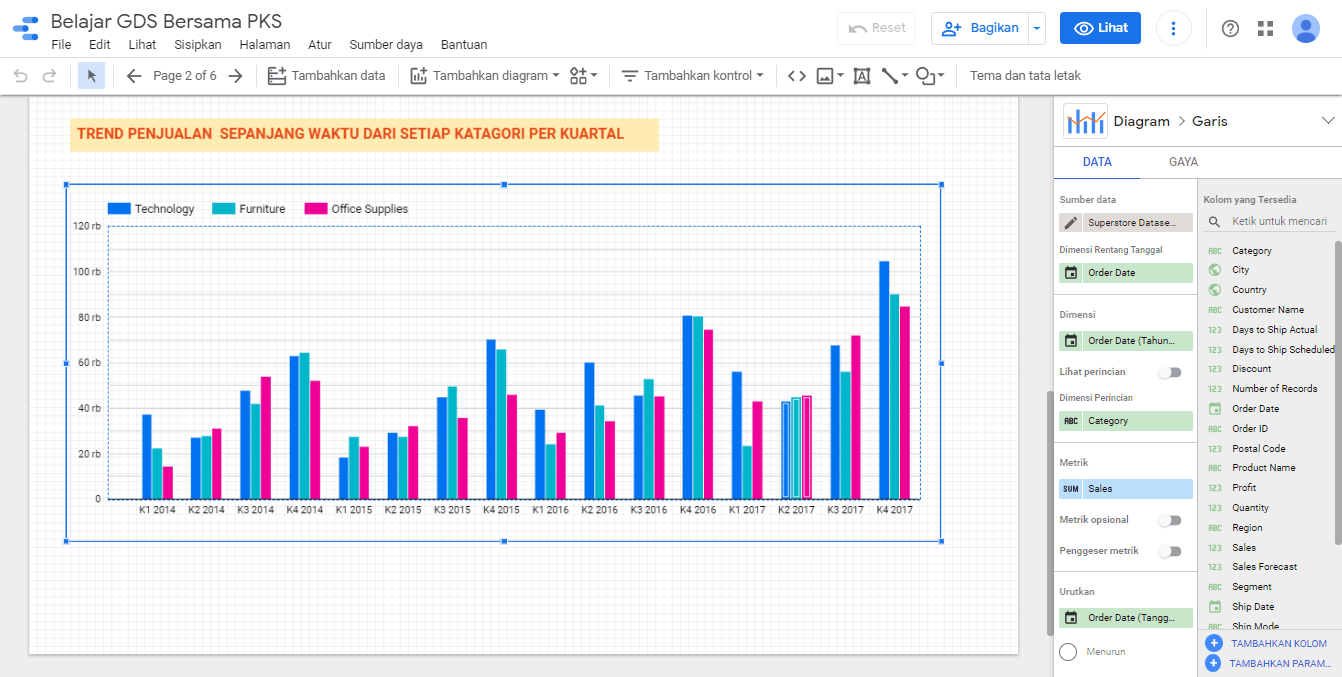Open page selector Page 2 of 6
This screenshot has height=677, width=1342.
(x=185, y=76)
